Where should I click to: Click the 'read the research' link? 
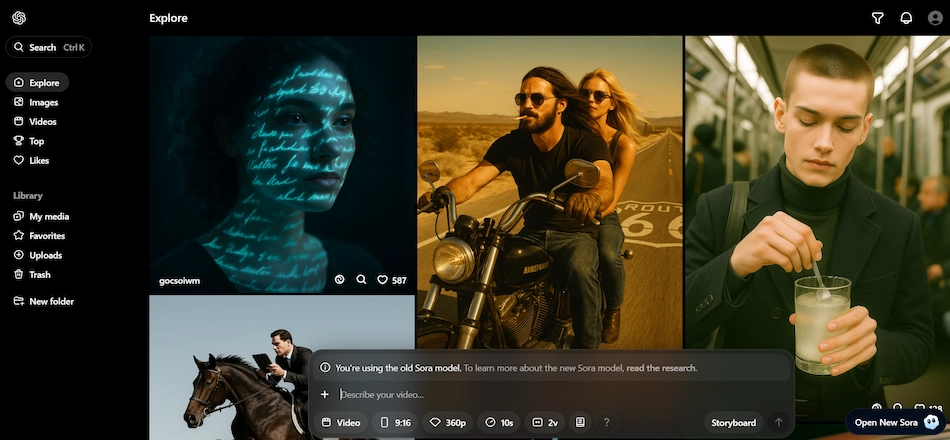click(x=661, y=368)
